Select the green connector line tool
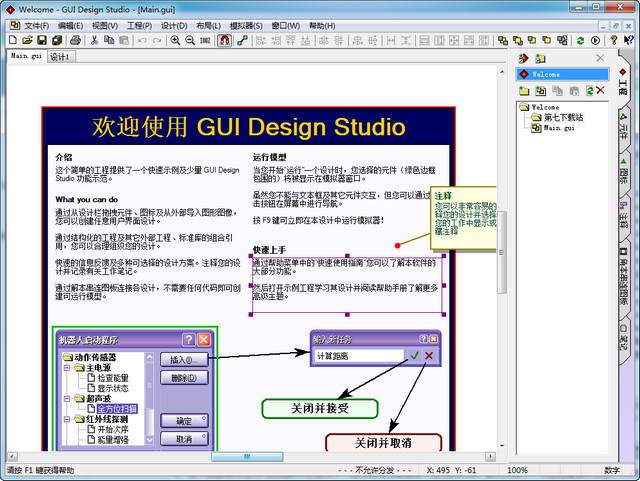This screenshot has height=481, width=640. [x=242, y=40]
